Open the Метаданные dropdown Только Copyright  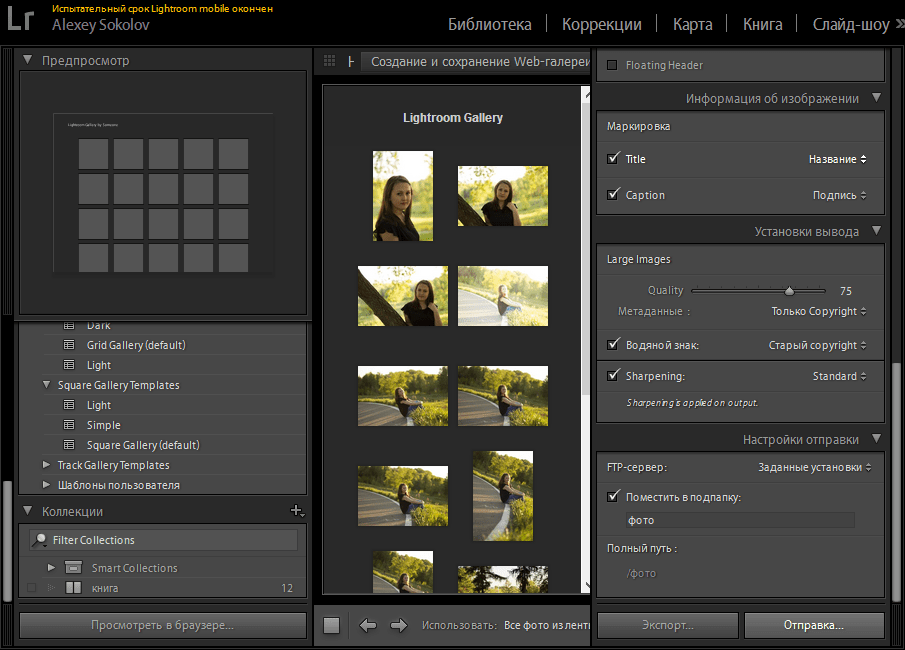819,311
